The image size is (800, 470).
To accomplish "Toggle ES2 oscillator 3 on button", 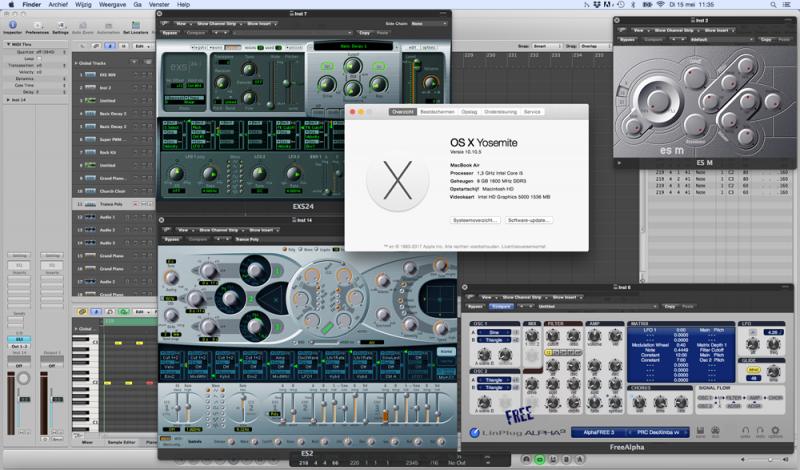I will click(x=279, y=327).
